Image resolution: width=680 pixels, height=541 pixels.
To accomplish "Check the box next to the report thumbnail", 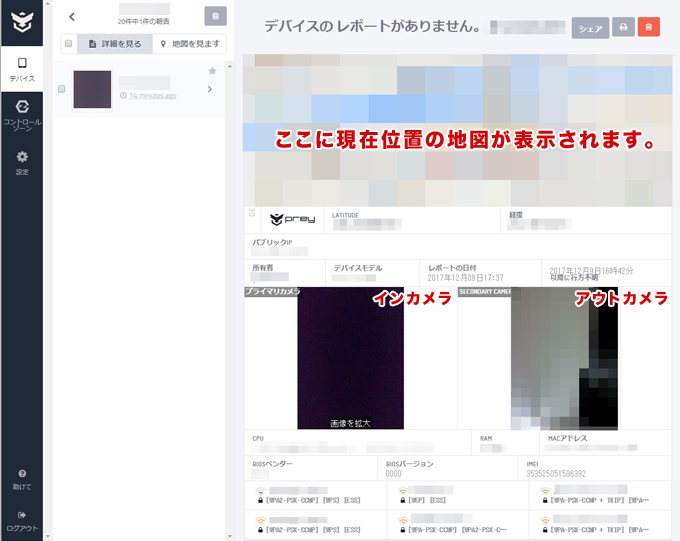I will pyautogui.click(x=62, y=89).
